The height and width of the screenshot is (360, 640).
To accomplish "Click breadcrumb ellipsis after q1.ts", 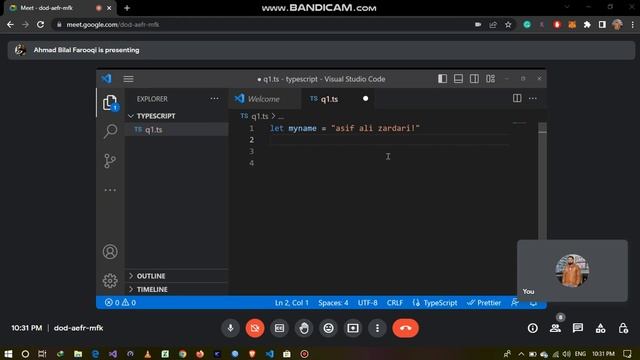I will tap(281, 117).
